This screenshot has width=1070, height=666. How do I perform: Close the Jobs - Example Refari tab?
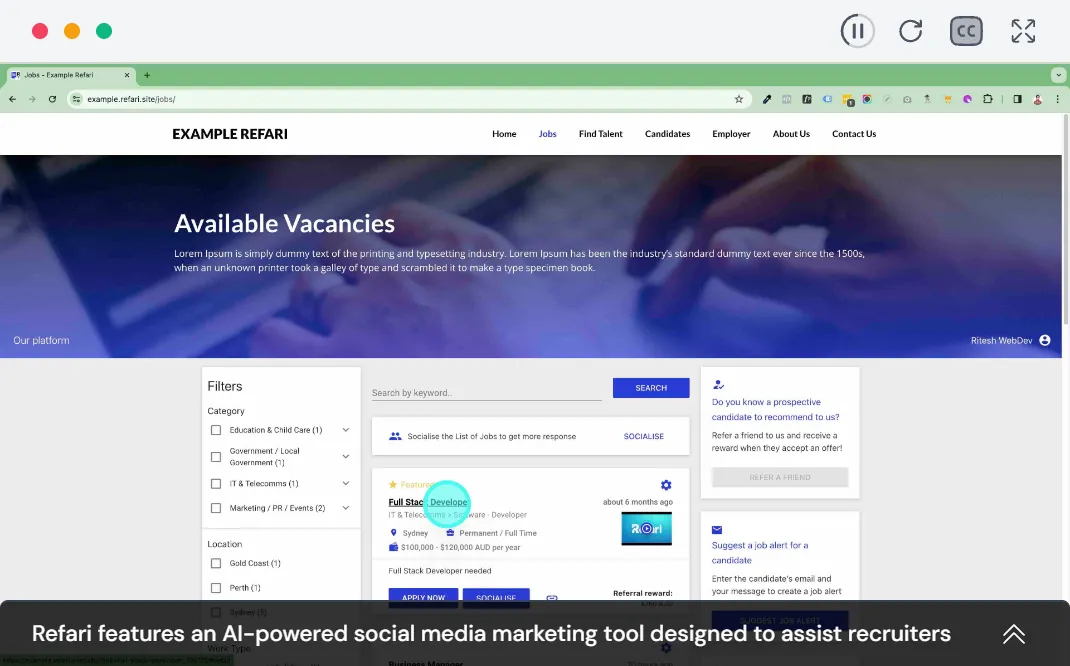127,75
